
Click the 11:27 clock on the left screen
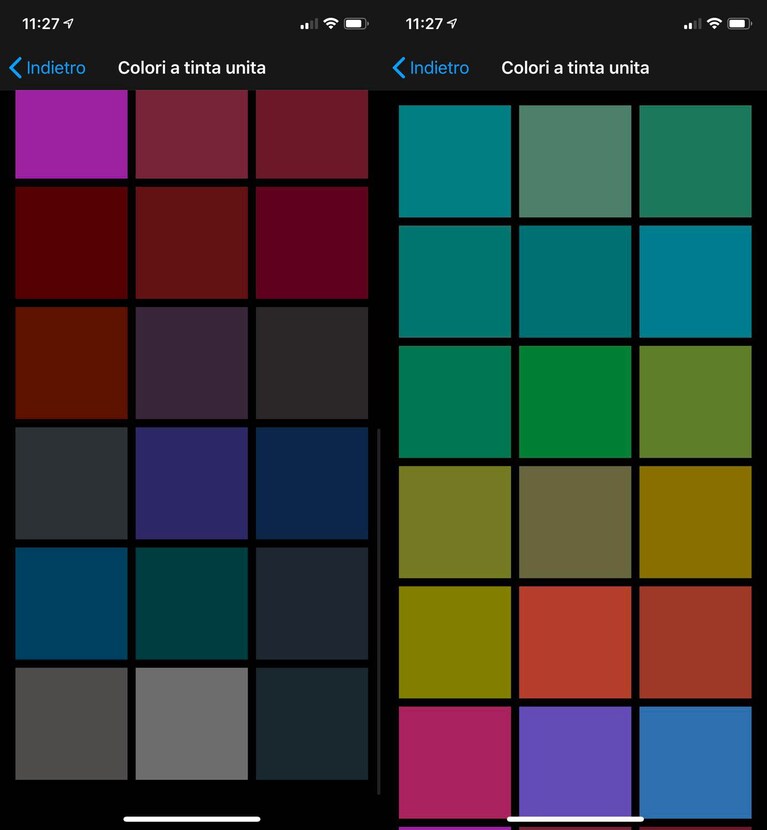pyautogui.click(x=41, y=24)
